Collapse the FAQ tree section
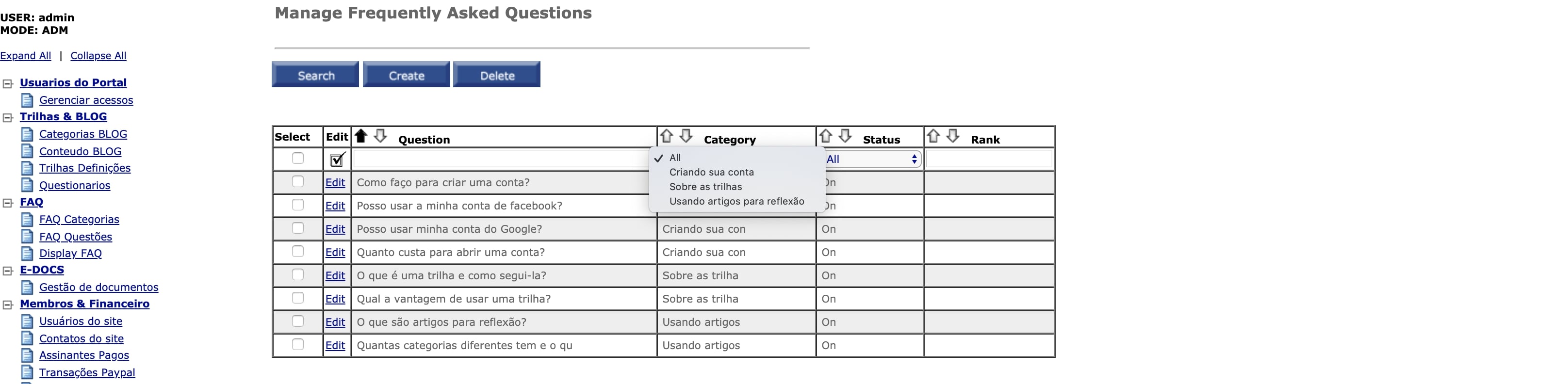1568x384 pixels. click(x=8, y=203)
